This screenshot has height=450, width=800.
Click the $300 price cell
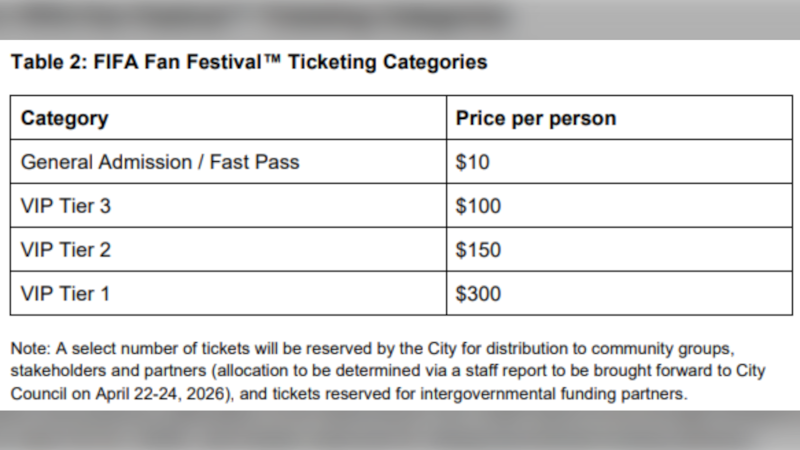tap(478, 294)
